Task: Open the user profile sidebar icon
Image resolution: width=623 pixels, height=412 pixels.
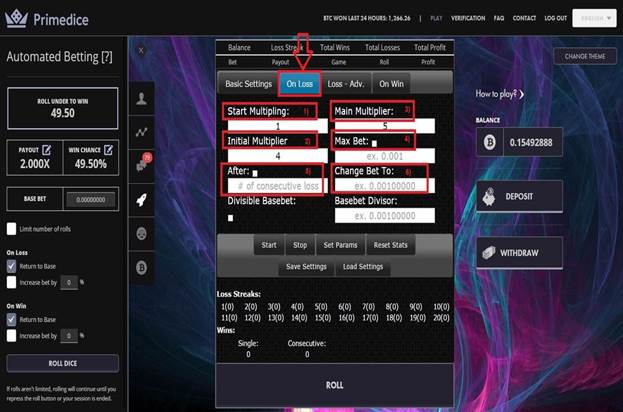Action: click(x=142, y=99)
